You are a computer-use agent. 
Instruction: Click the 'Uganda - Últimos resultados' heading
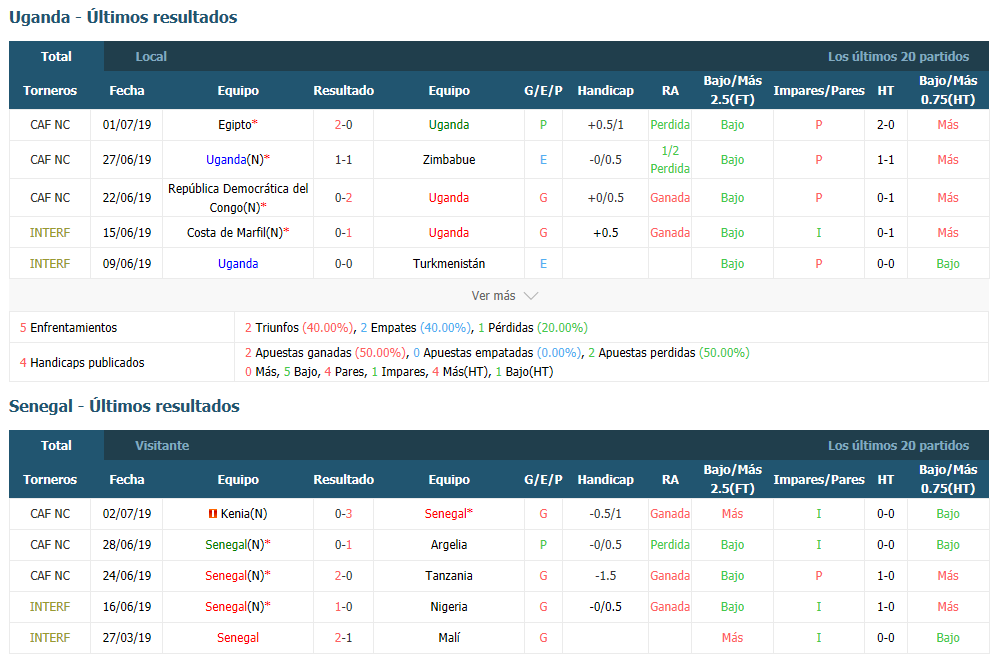pyautogui.click(x=123, y=17)
